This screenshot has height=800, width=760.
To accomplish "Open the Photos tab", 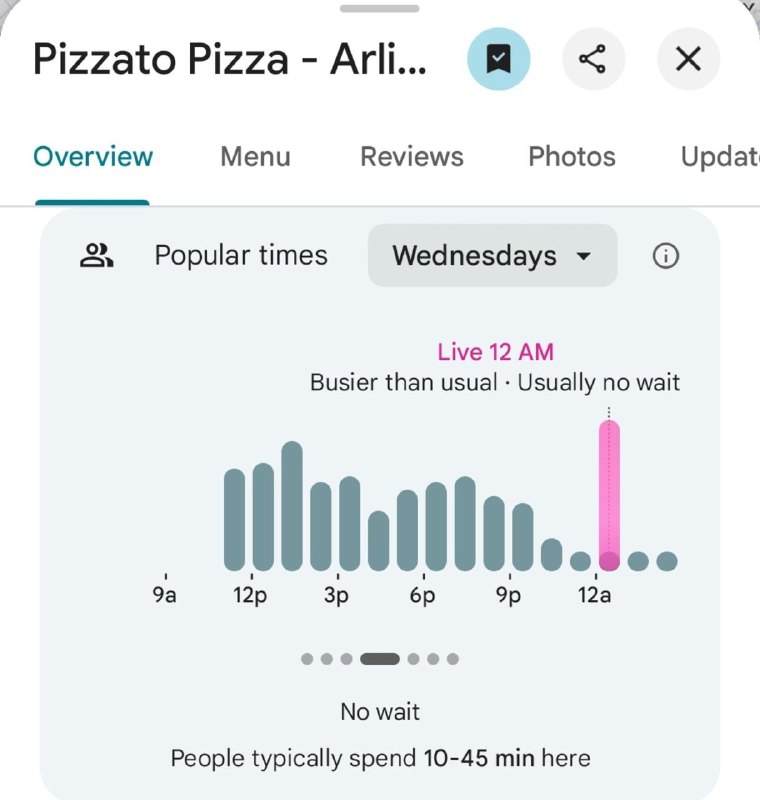I will (x=572, y=156).
